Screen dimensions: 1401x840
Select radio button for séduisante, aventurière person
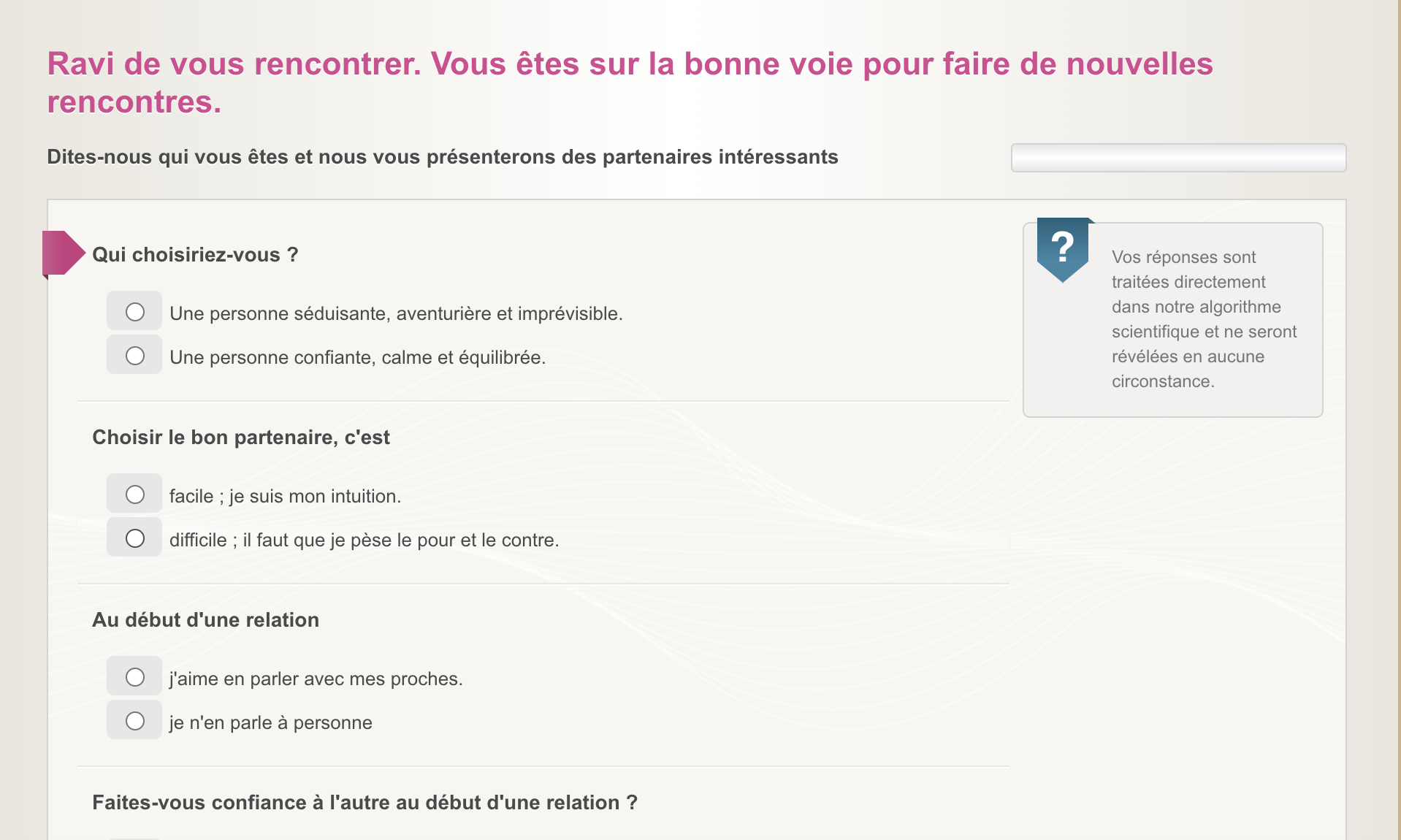pyautogui.click(x=135, y=312)
